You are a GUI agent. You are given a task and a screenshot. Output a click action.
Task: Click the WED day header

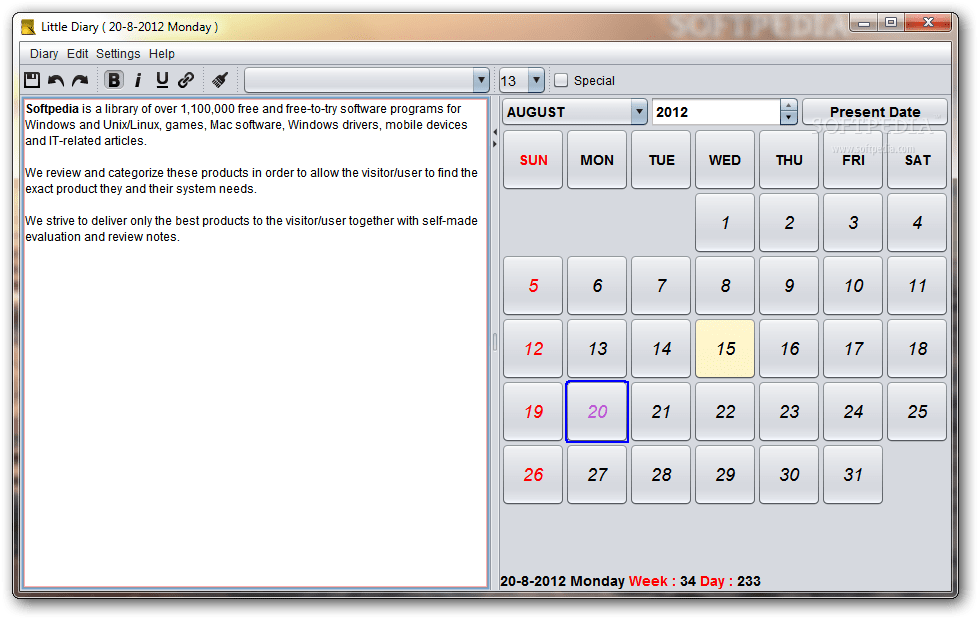coord(725,160)
